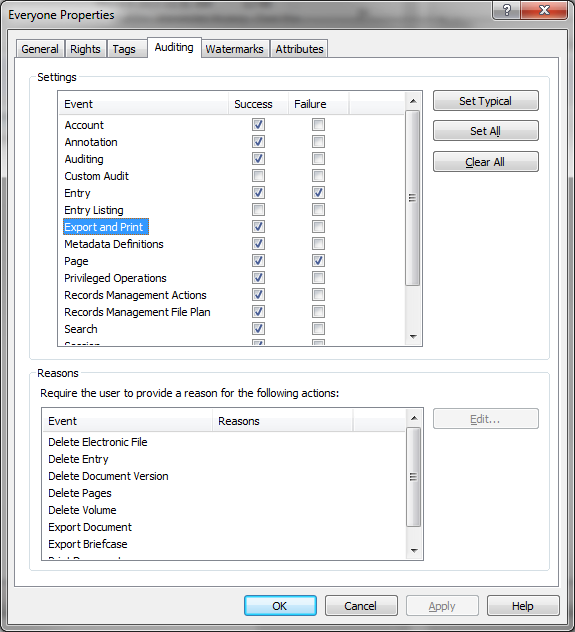The height and width of the screenshot is (632, 575).
Task: Go to the Attributes tab
Action: click(x=299, y=49)
